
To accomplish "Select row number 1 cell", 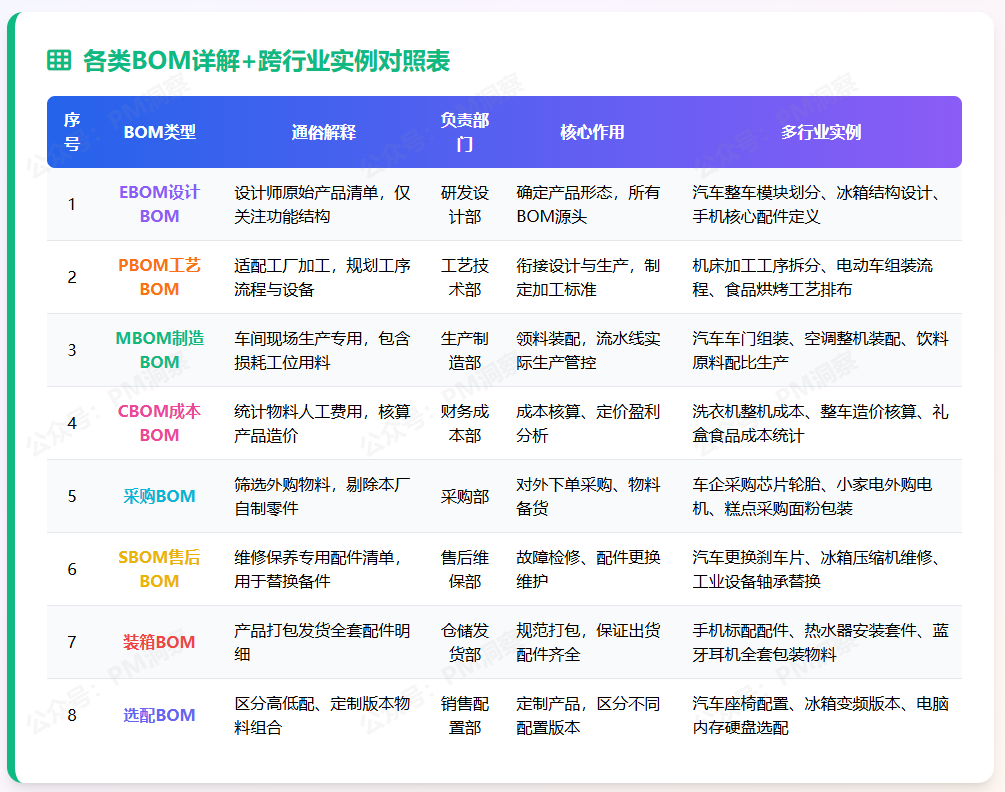I will point(72,204).
